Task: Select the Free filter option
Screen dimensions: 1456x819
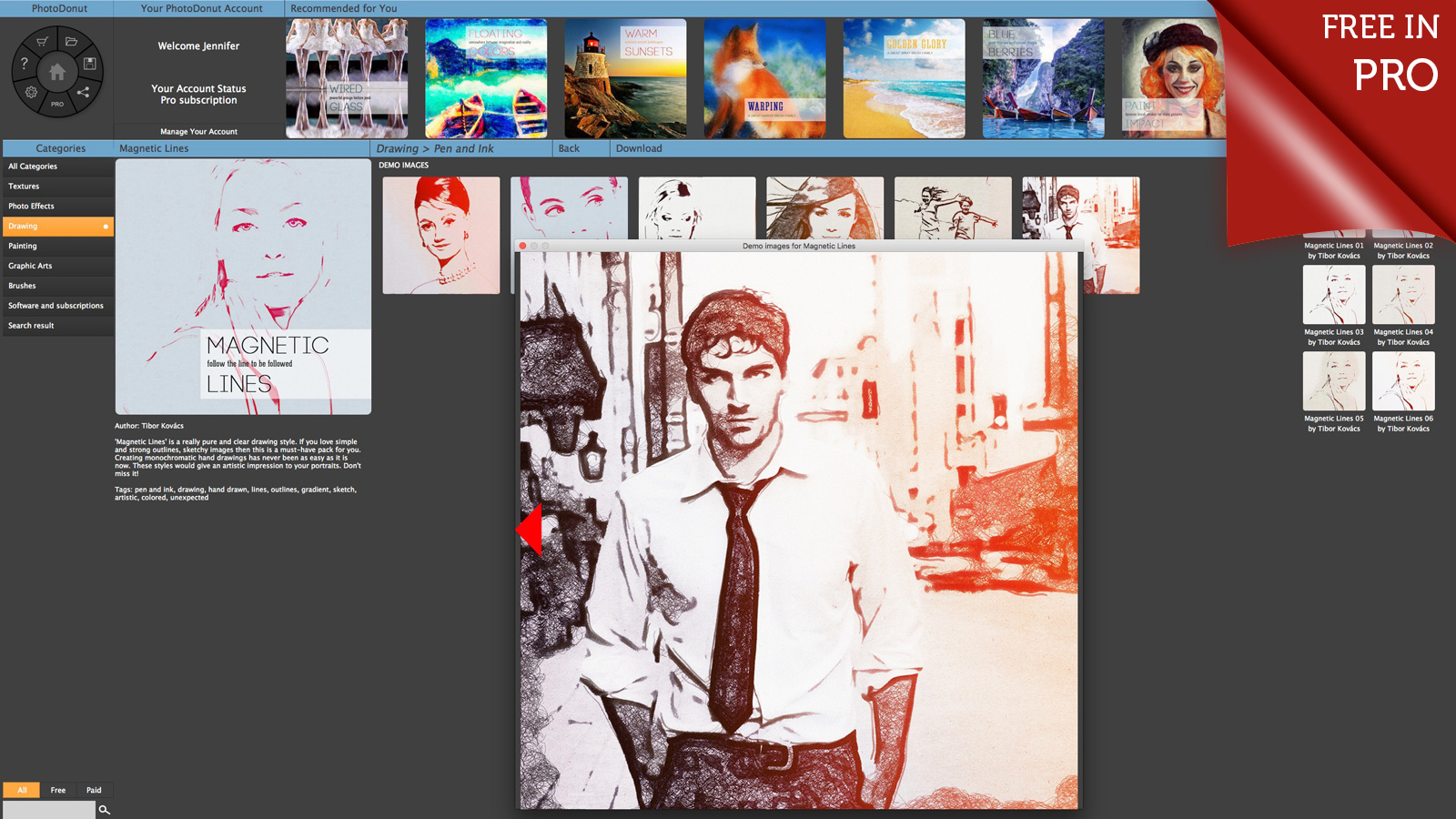Action: 58,790
